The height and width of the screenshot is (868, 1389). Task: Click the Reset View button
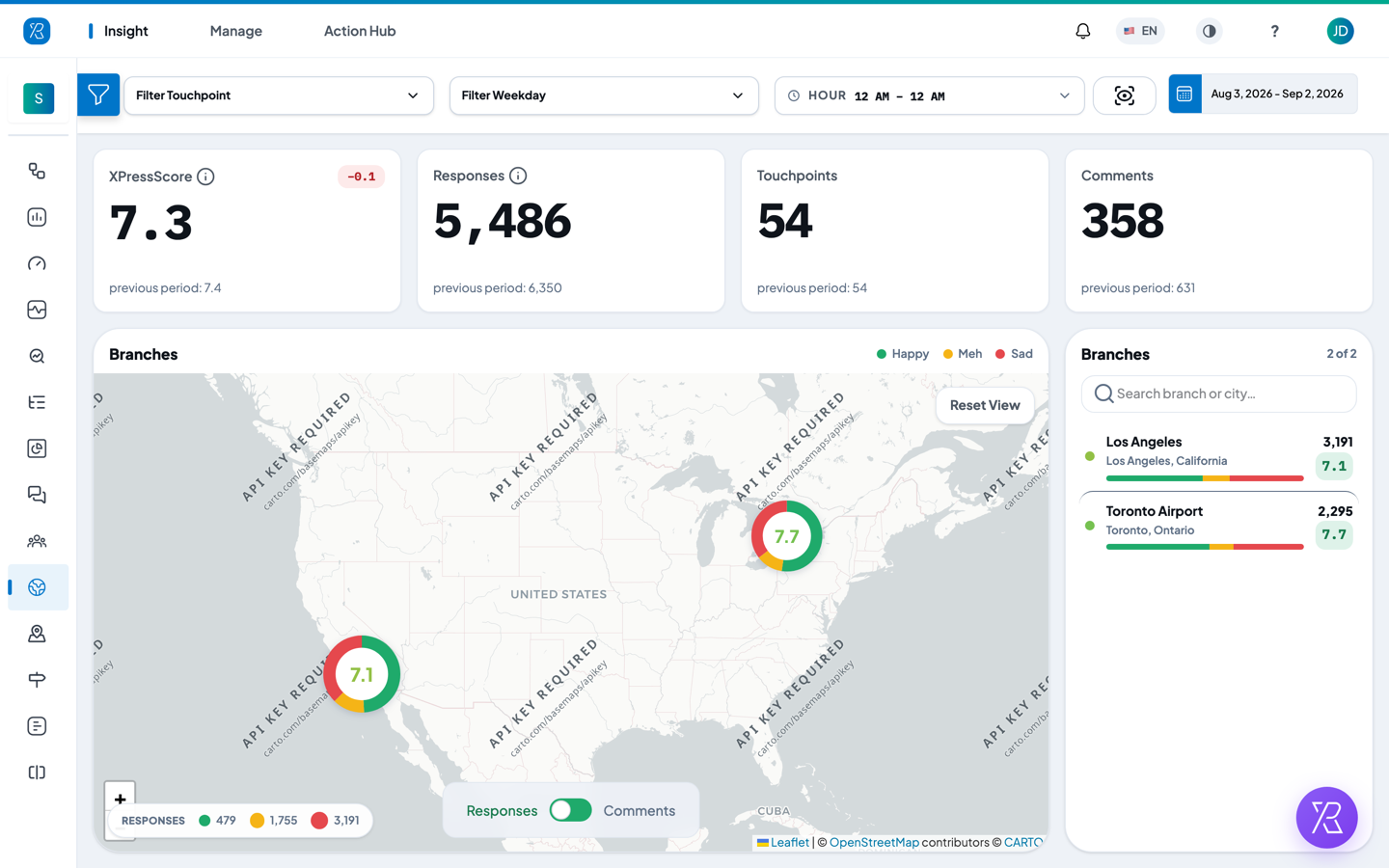(985, 405)
